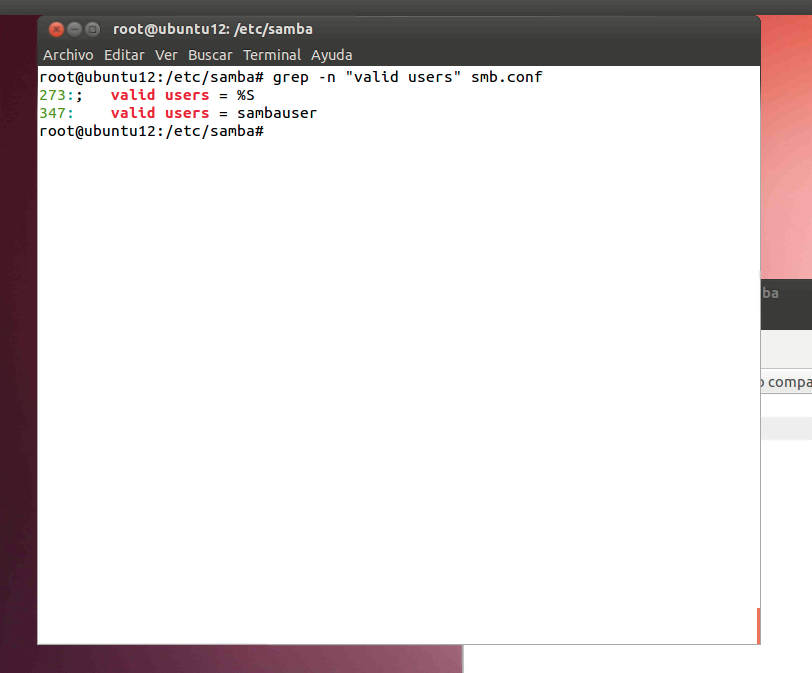Viewport: 812px width, 673px height.
Task: Open the Buscar menu
Action: tap(210, 55)
